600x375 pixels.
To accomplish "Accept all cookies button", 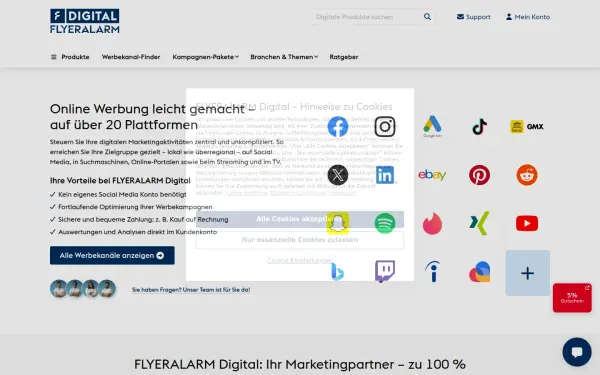I will tap(300, 219).
